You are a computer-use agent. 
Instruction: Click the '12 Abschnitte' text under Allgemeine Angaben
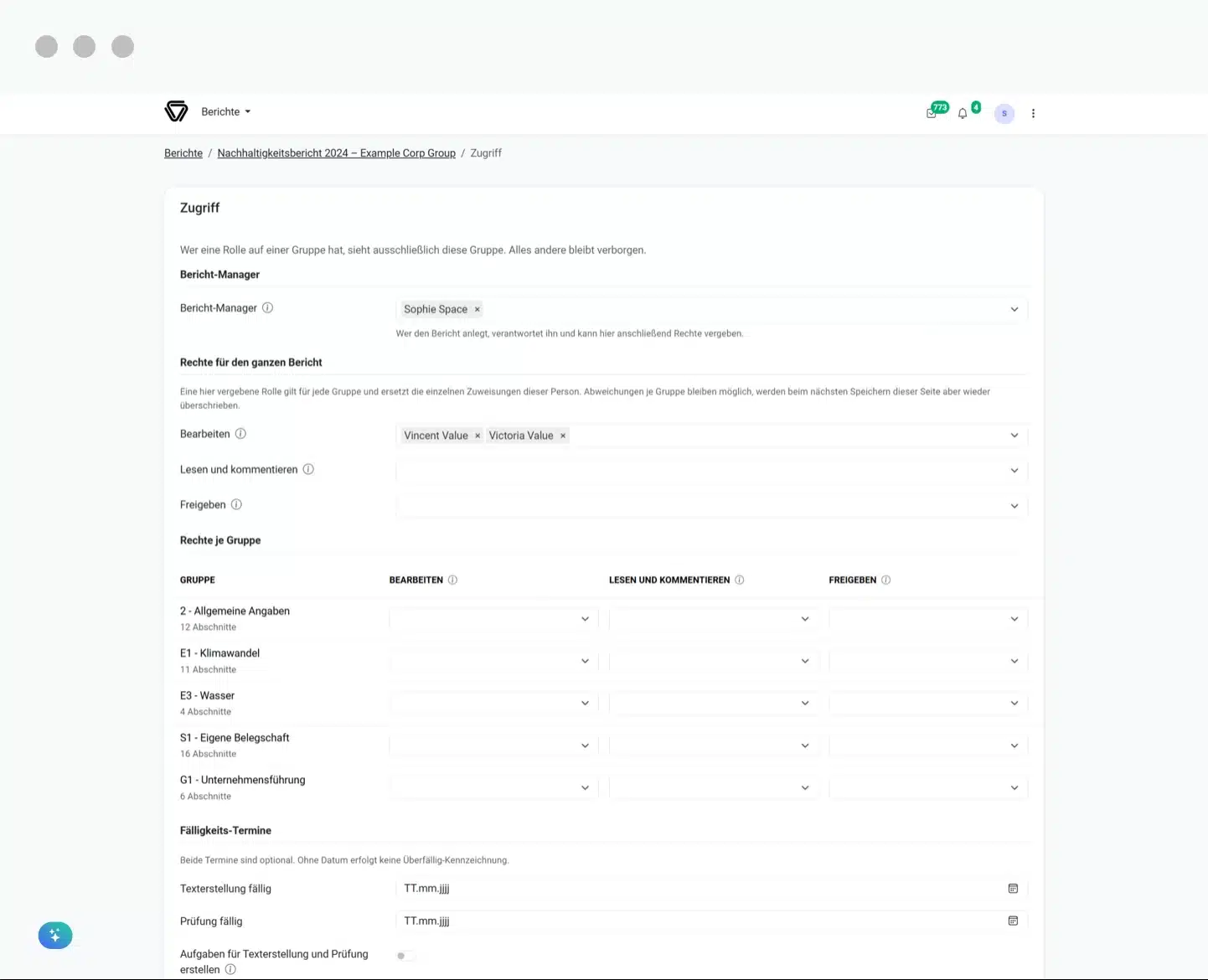(208, 627)
